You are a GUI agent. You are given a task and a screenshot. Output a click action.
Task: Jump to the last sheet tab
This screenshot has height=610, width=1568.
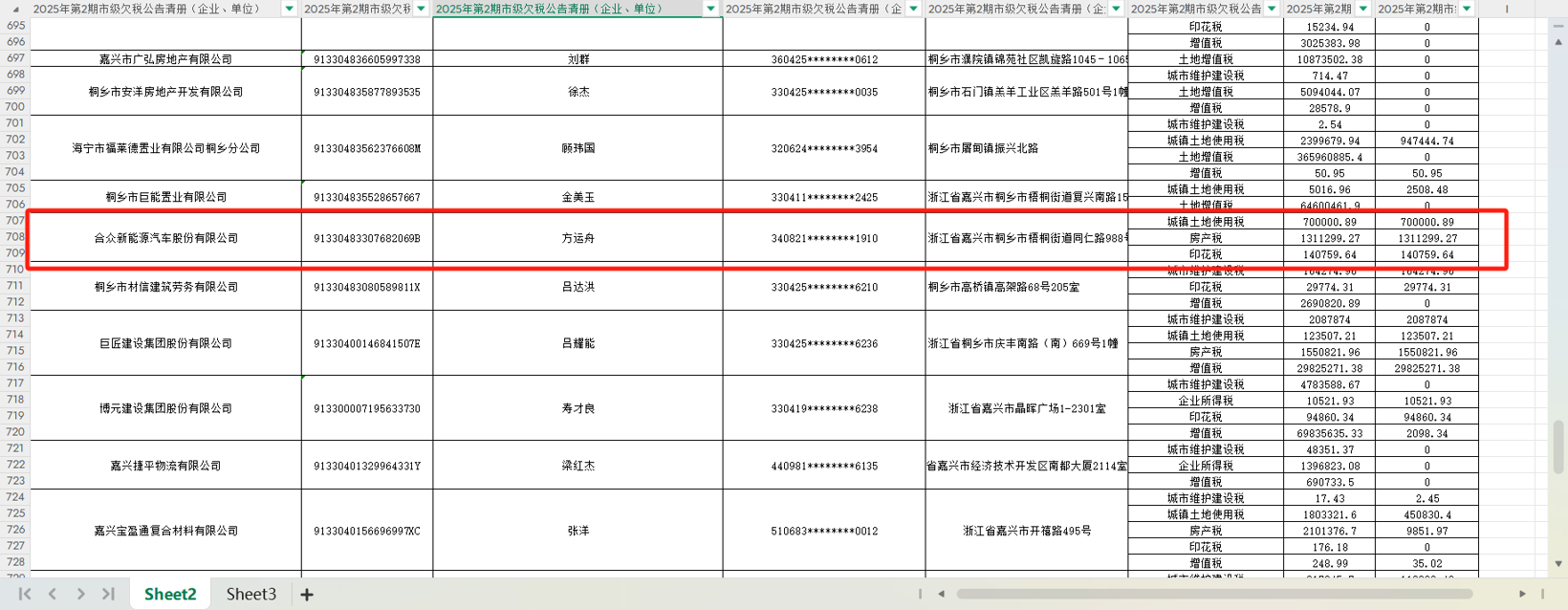click(108, 594)
